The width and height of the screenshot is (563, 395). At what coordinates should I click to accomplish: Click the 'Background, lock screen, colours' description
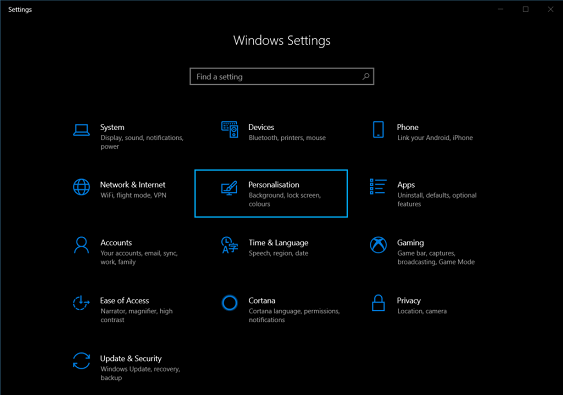tap(285, 200)
